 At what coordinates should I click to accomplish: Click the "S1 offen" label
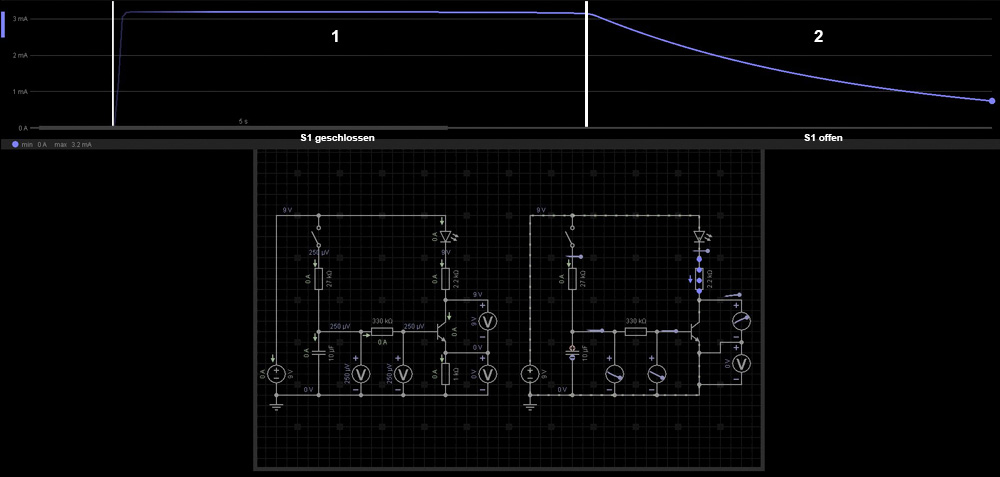coord(823,138)
